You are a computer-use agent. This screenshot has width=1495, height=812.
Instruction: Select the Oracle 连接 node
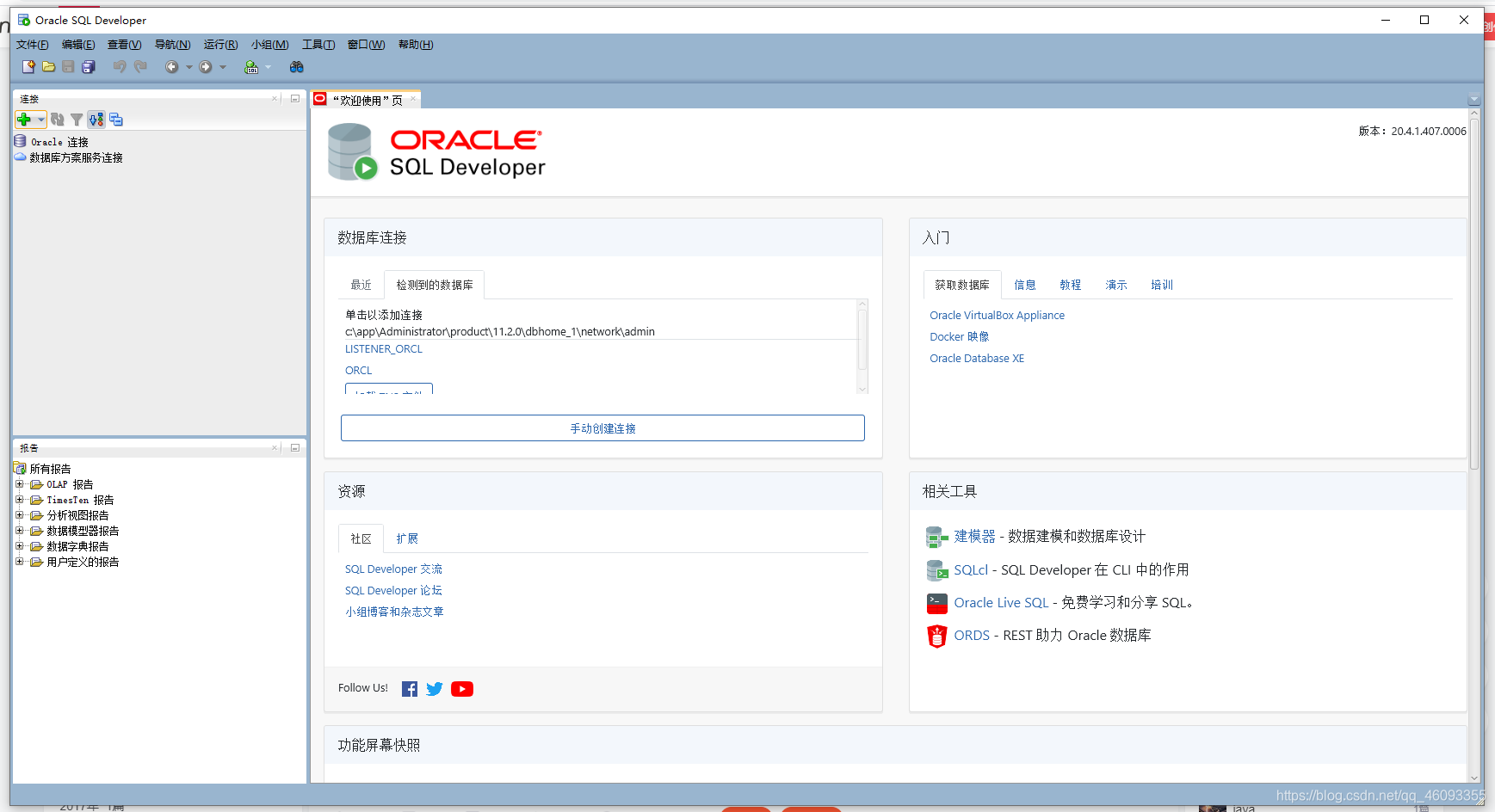52,142
